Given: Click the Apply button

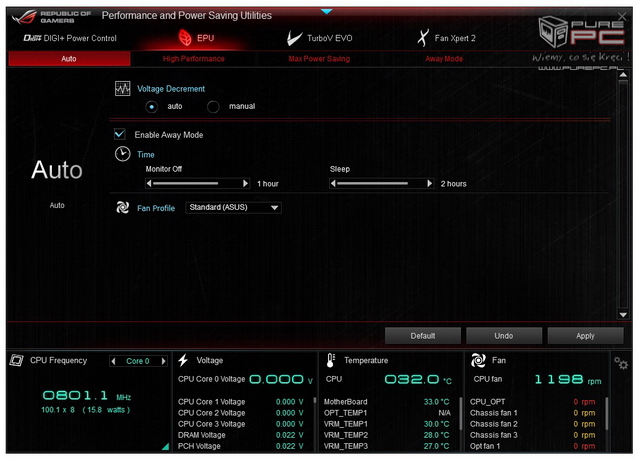Looking at the screenshot, I should pyautogui.click(x=585, y=336).
